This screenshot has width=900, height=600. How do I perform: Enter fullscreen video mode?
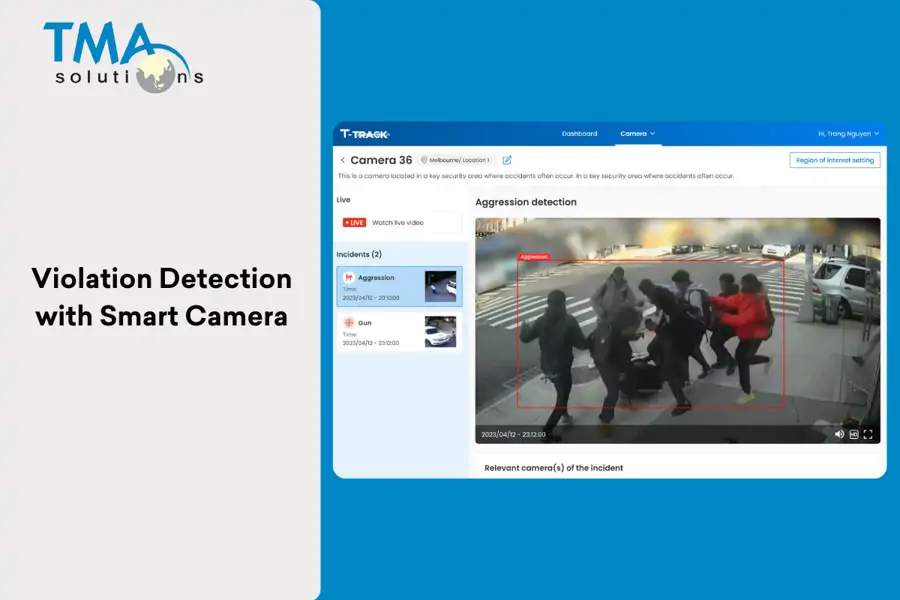[868, 435]
